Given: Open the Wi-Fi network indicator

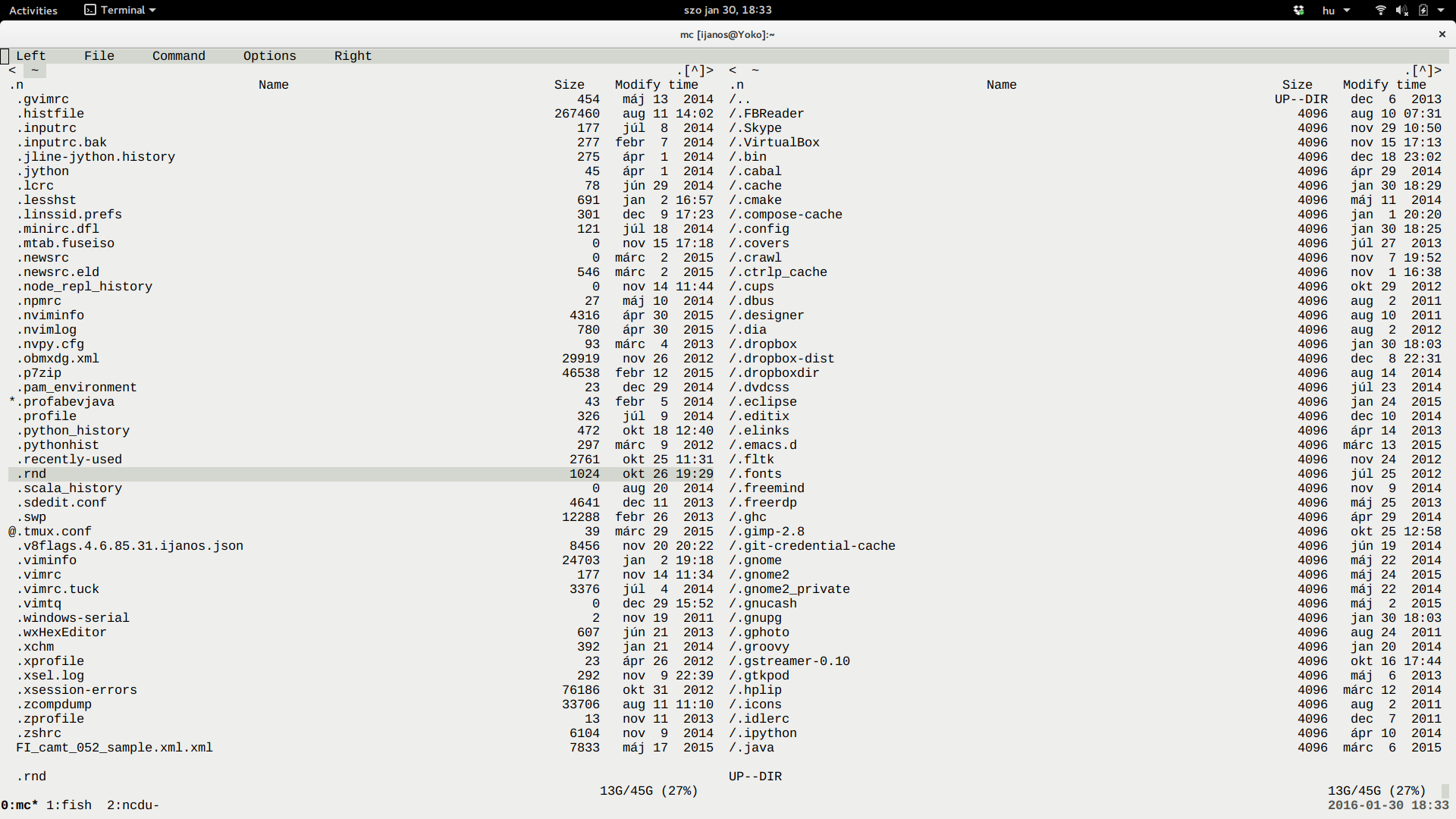Looking at the screenshot, I should (1380, 11).
